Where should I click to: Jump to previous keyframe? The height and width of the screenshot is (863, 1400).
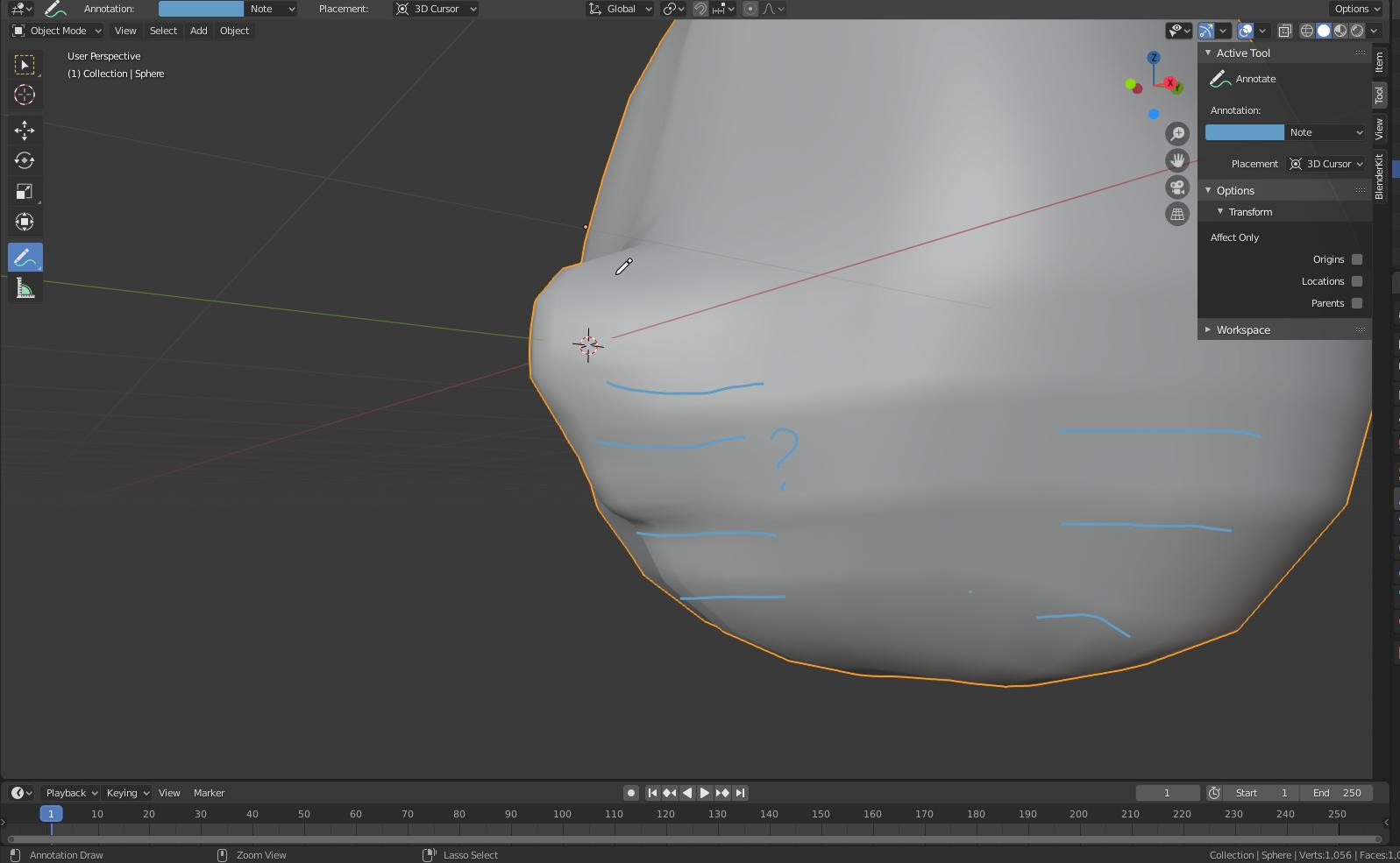(x=670, y=793)
